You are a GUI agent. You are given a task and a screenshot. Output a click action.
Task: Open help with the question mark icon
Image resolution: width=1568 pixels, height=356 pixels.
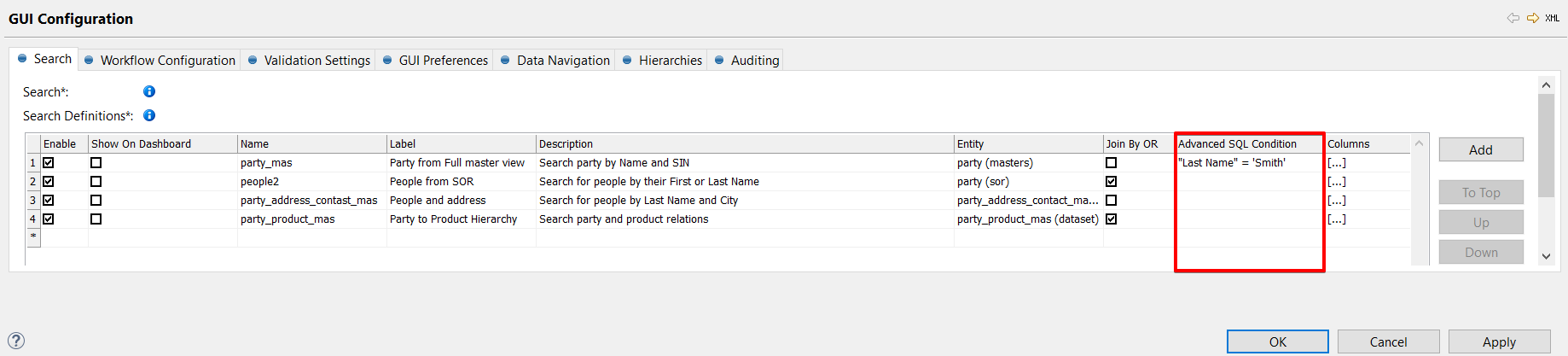pyautogui.click(x=15, y=341)
